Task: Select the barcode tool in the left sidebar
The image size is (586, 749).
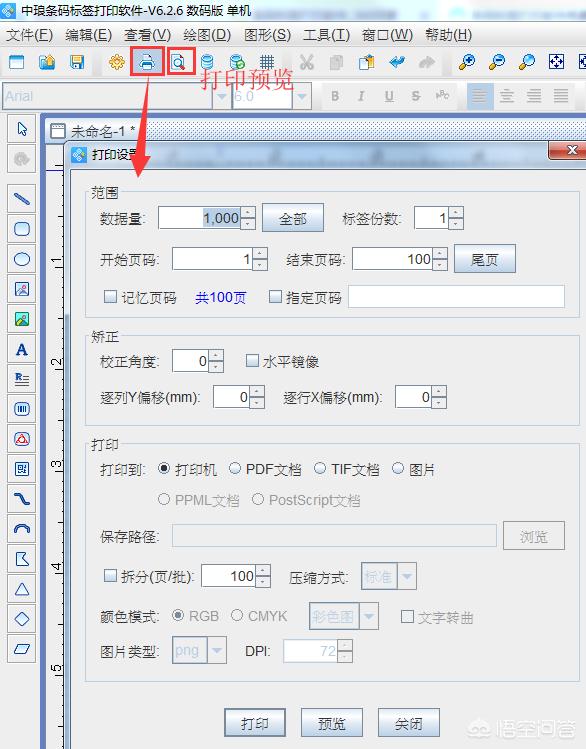Action: (22, 409)
